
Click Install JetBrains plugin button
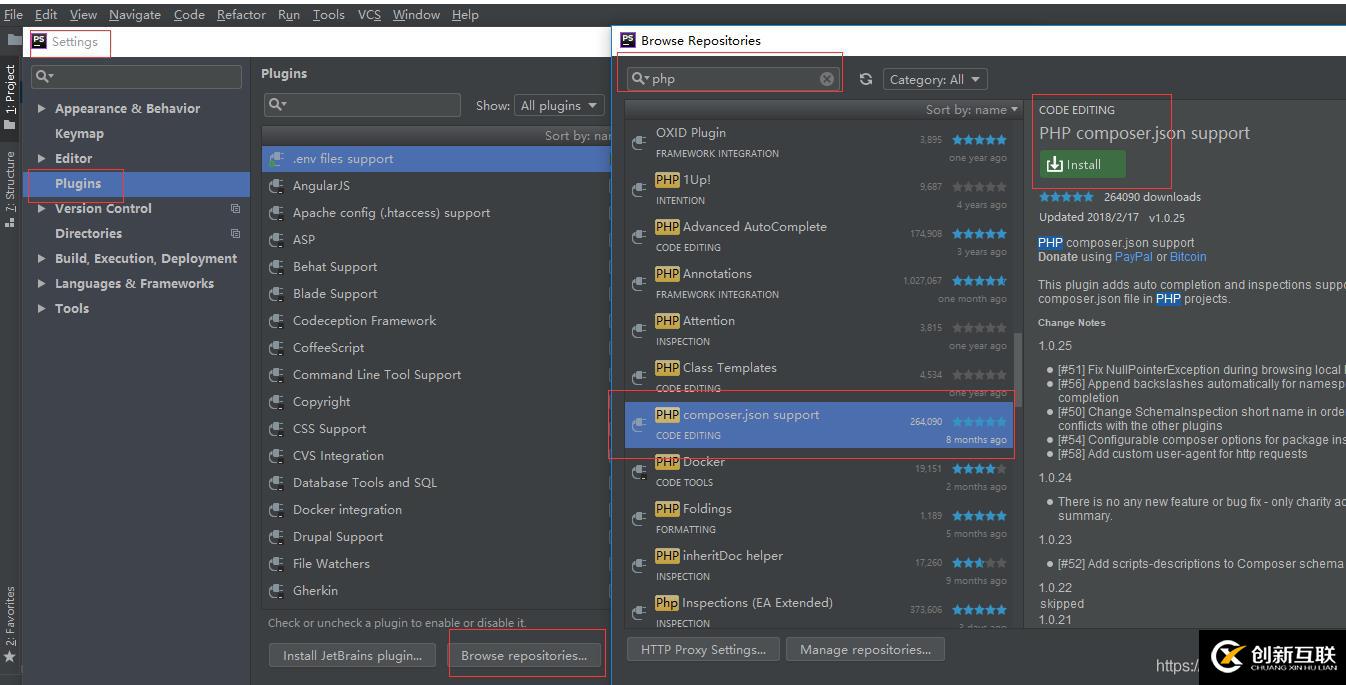coord(353,655)
